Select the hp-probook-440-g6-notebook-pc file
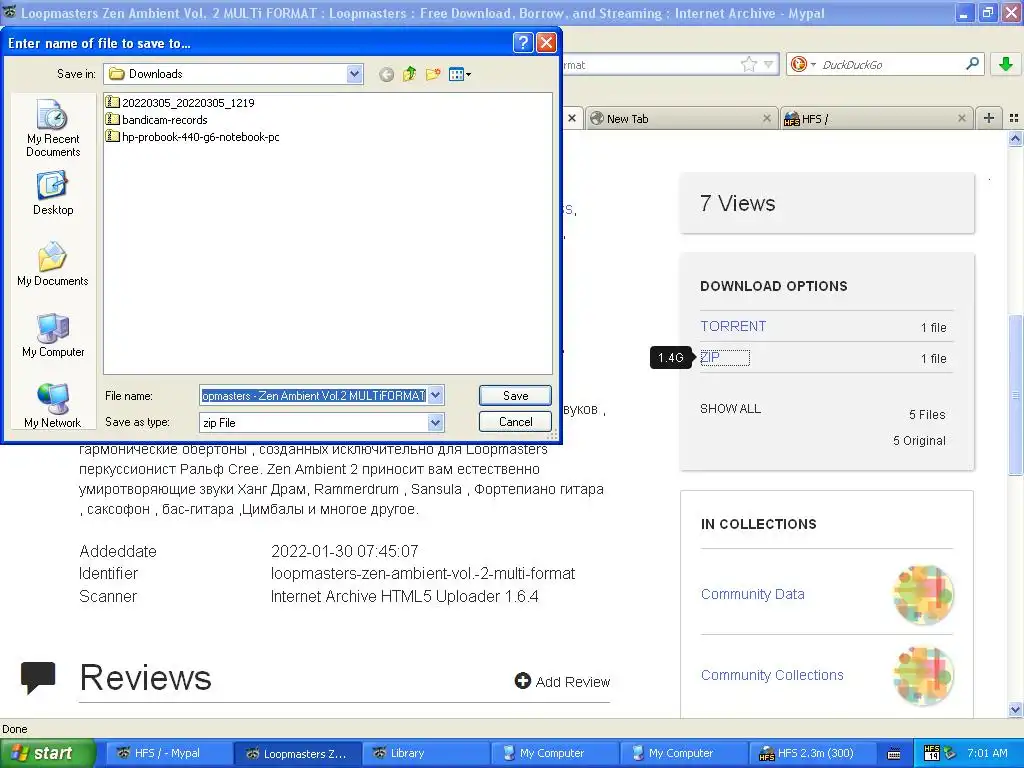 [193, 136]
